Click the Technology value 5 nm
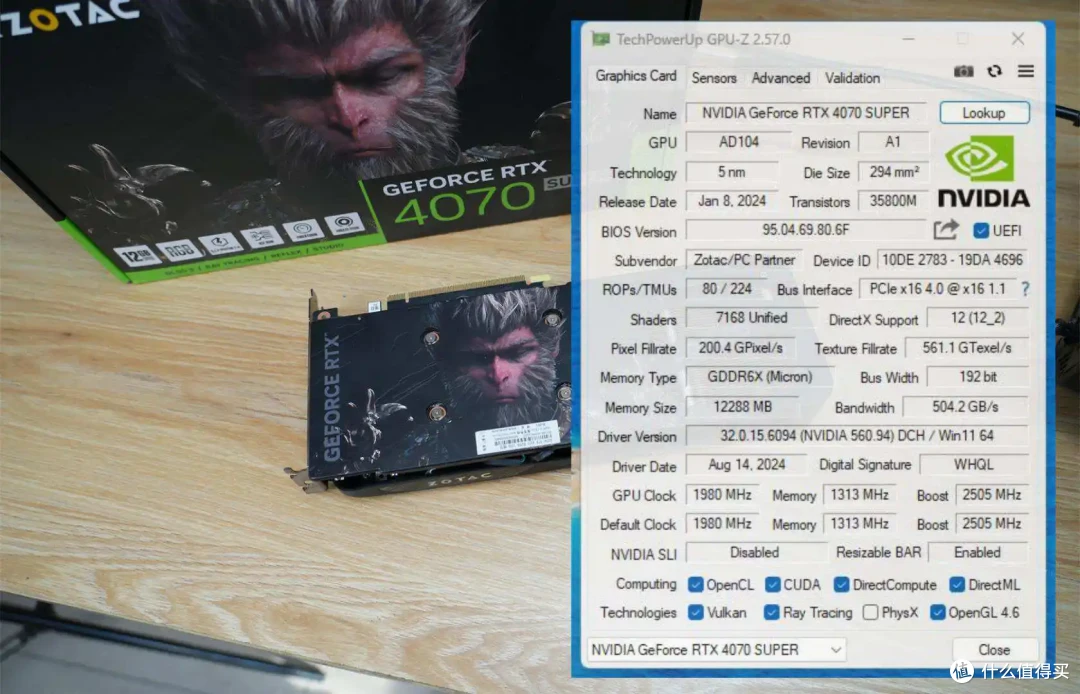Viewport: 1080px width, 694px height. (731, 172)
